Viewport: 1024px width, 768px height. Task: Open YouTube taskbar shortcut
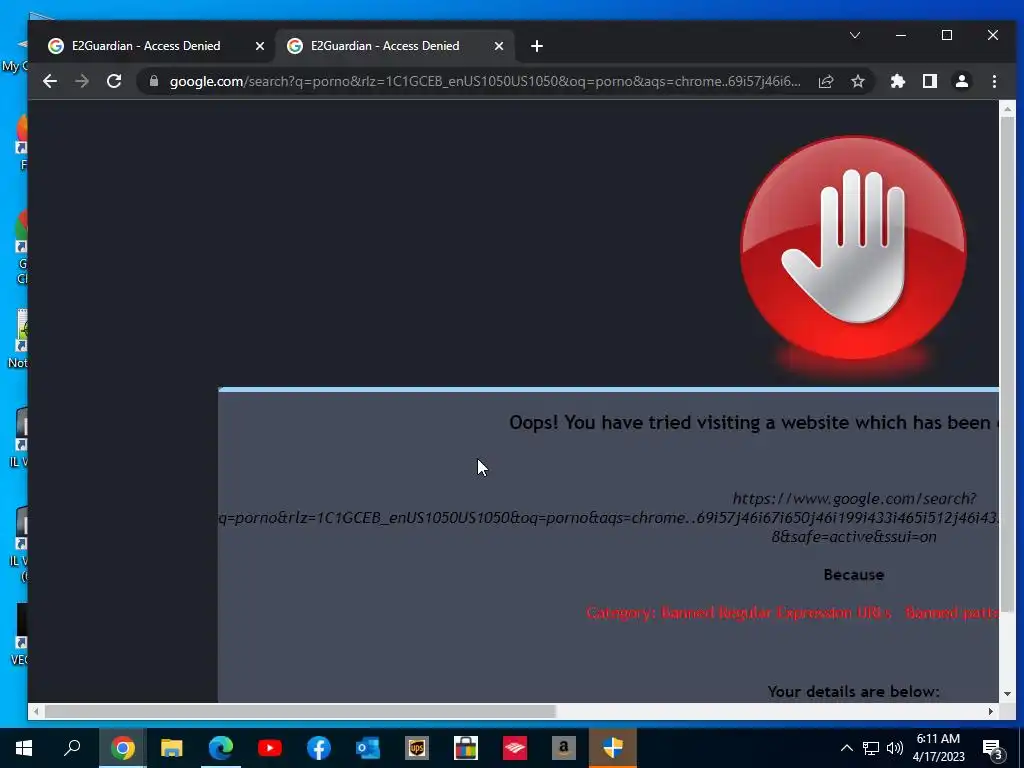(x=270, y=748)
